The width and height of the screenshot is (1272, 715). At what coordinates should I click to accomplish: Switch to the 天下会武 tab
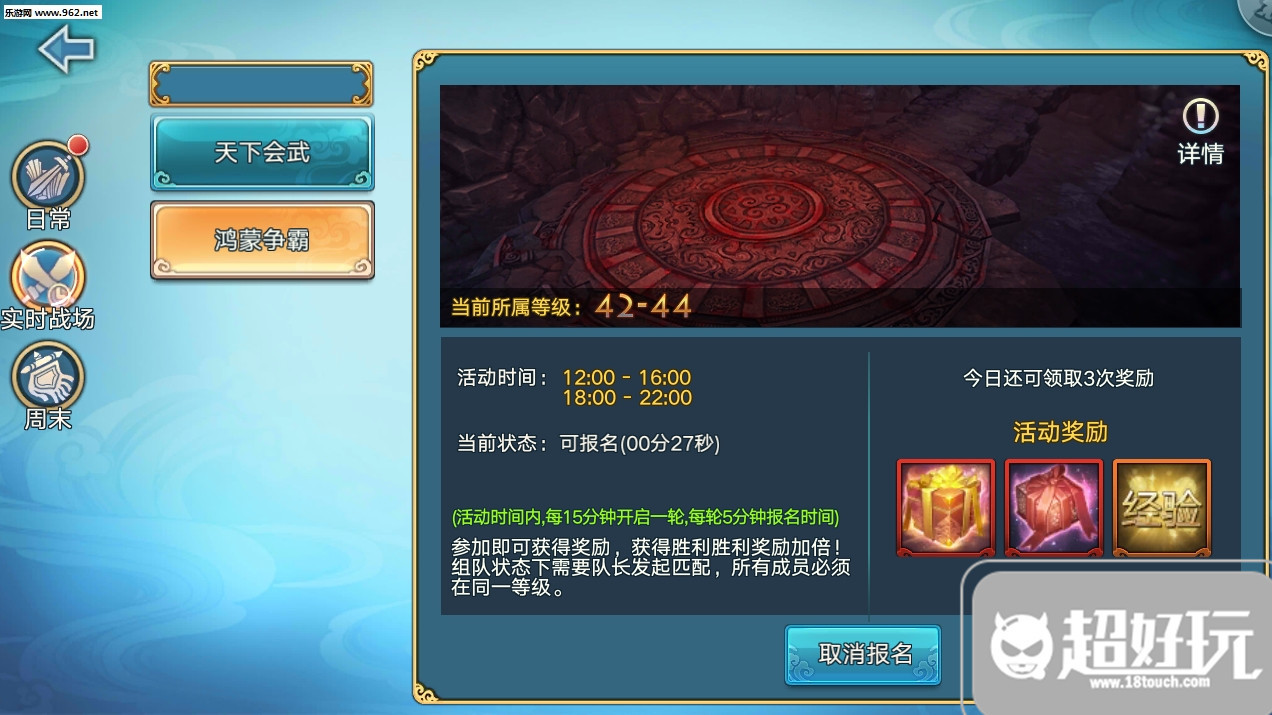[262, 152]
